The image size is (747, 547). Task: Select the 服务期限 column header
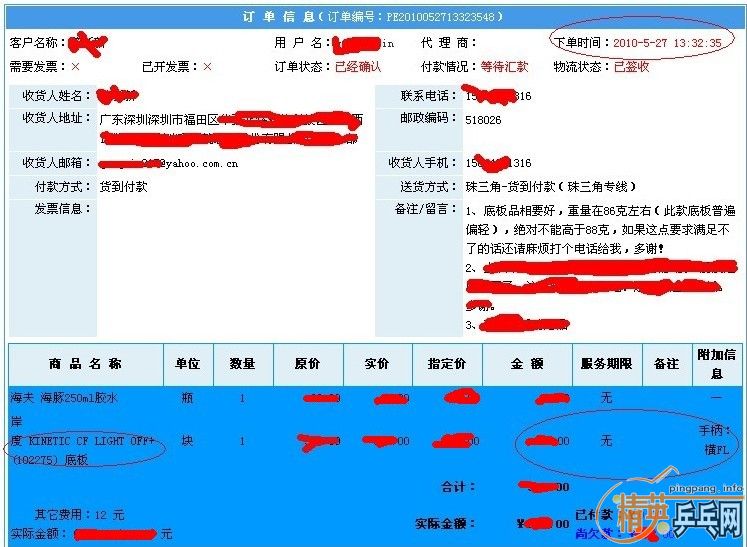(606, 364)
